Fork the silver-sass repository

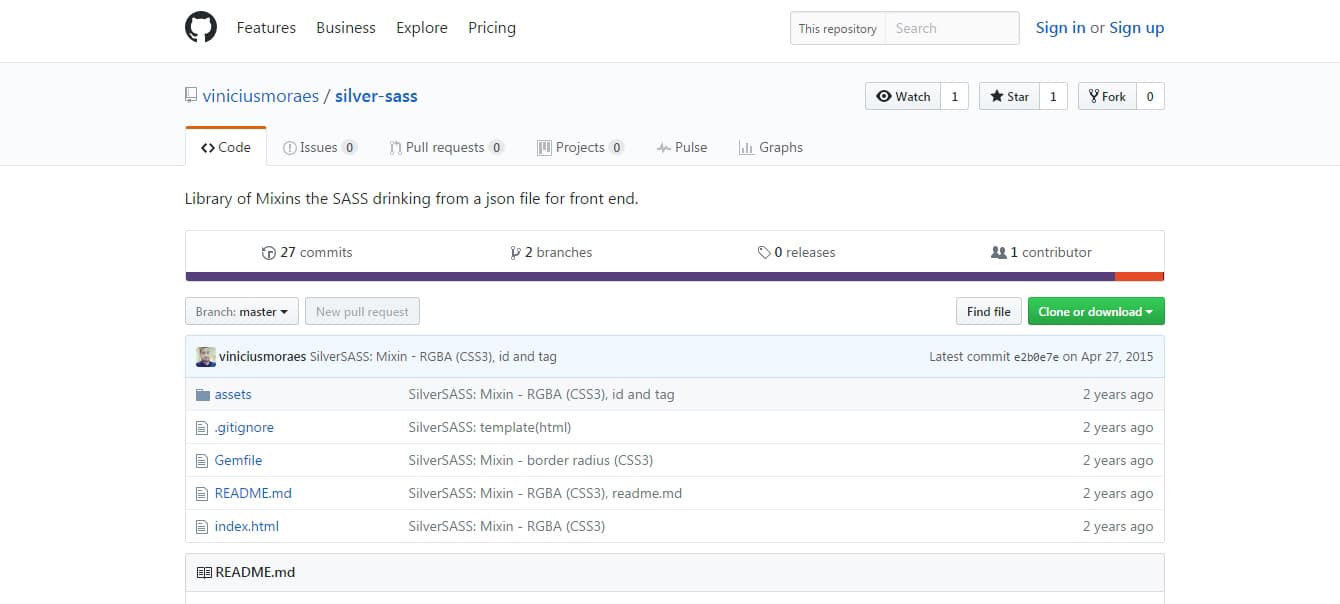click(1107, 96)
